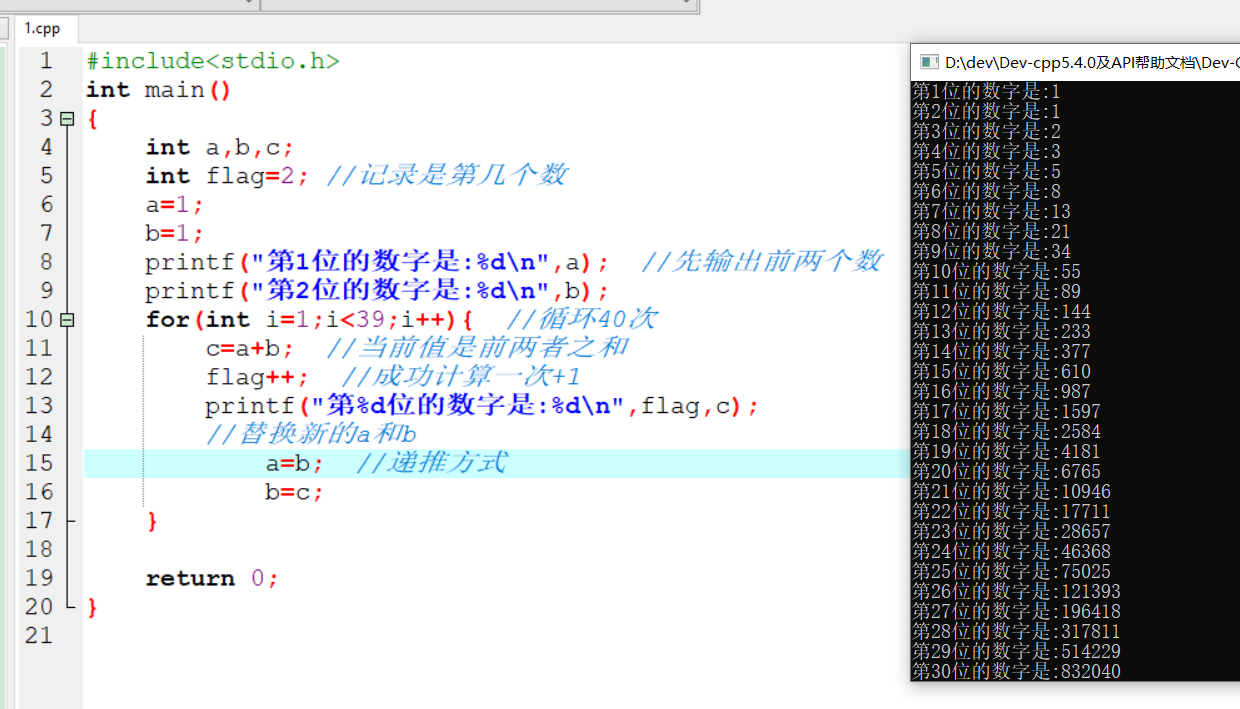Click line number 15 in the gutter
Image resolution: width=1240 pixels, height=709 pixels.
(39, 463)
